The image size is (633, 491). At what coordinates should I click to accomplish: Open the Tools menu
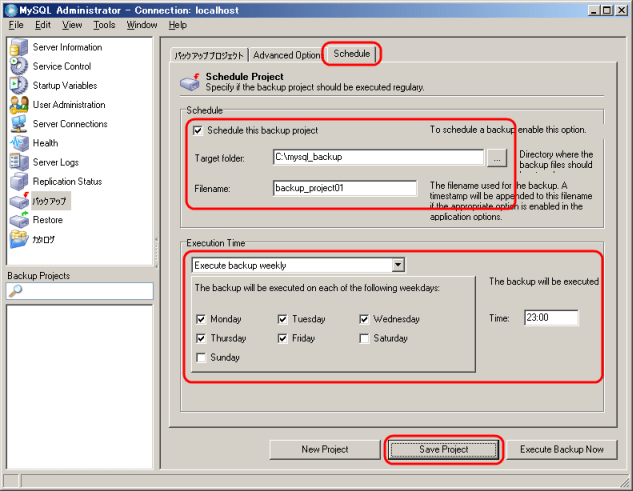click(104, 24)
